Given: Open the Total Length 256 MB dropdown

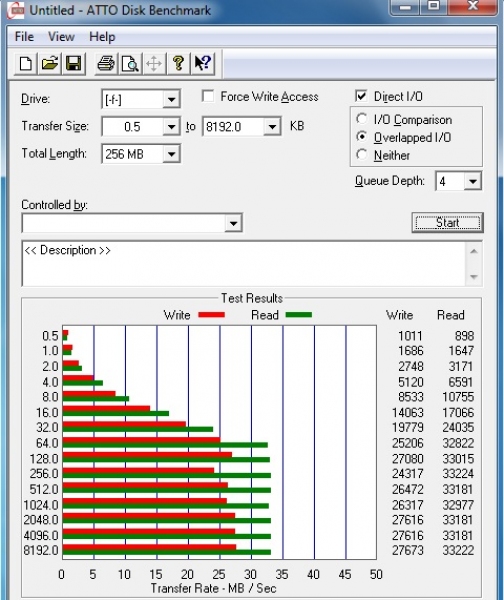Looking at the screenshot, I should click(x=171, y=154).
